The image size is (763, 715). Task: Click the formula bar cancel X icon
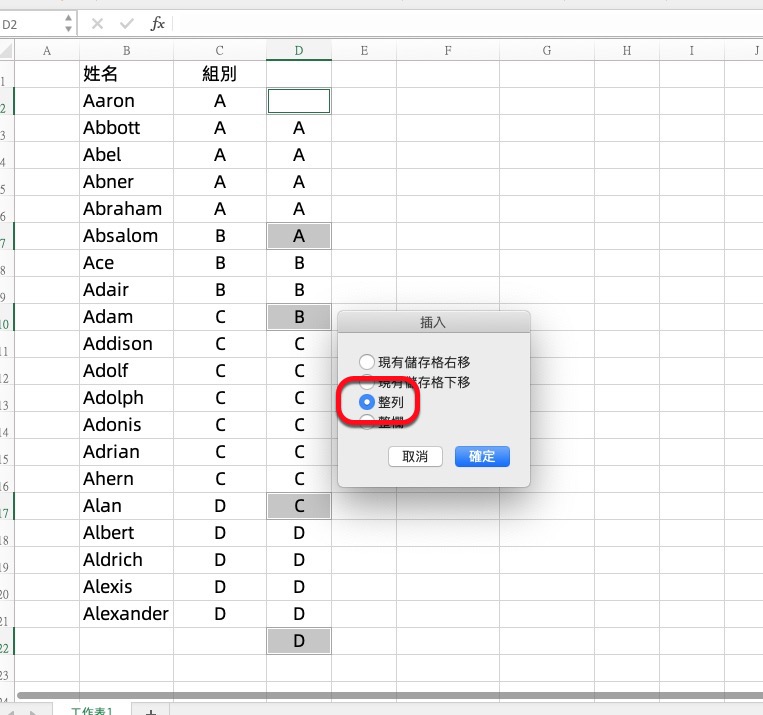tap(97, 23)
